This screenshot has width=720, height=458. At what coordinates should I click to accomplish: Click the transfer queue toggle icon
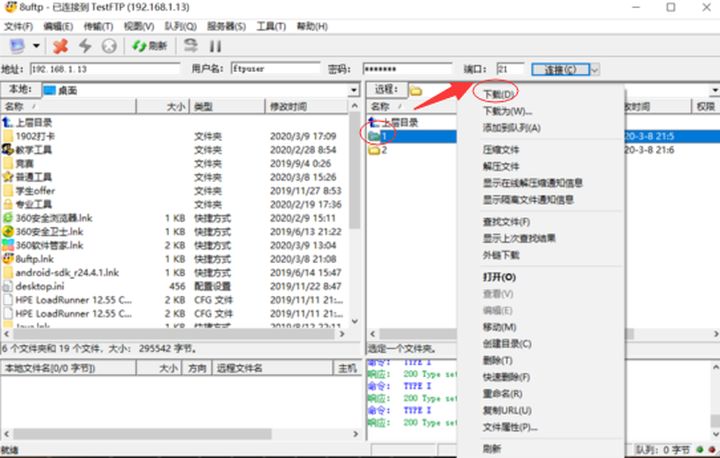[190, 46]
